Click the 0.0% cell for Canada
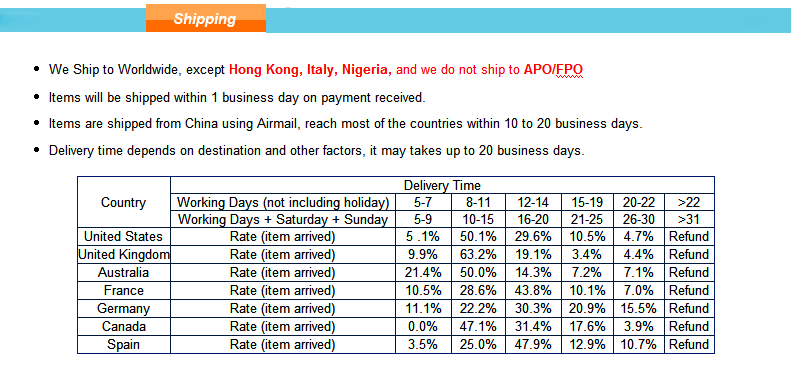The image size is (791, 370). point(423,327)
